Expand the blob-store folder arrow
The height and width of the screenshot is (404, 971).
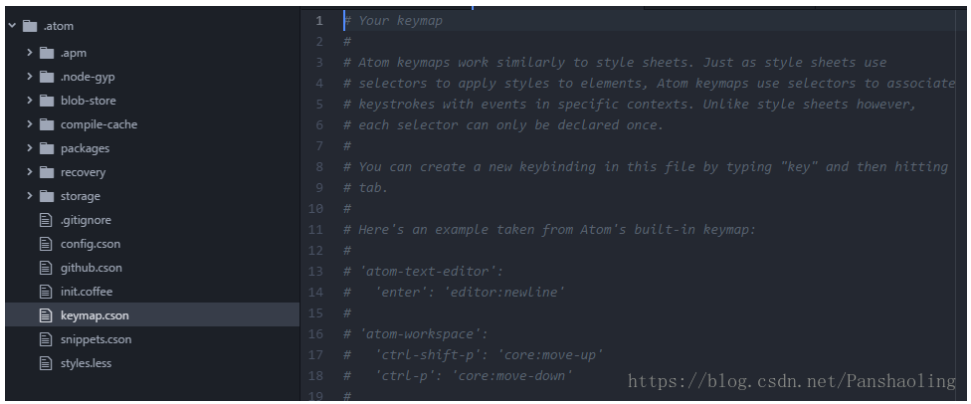click(x=29, y=100)
